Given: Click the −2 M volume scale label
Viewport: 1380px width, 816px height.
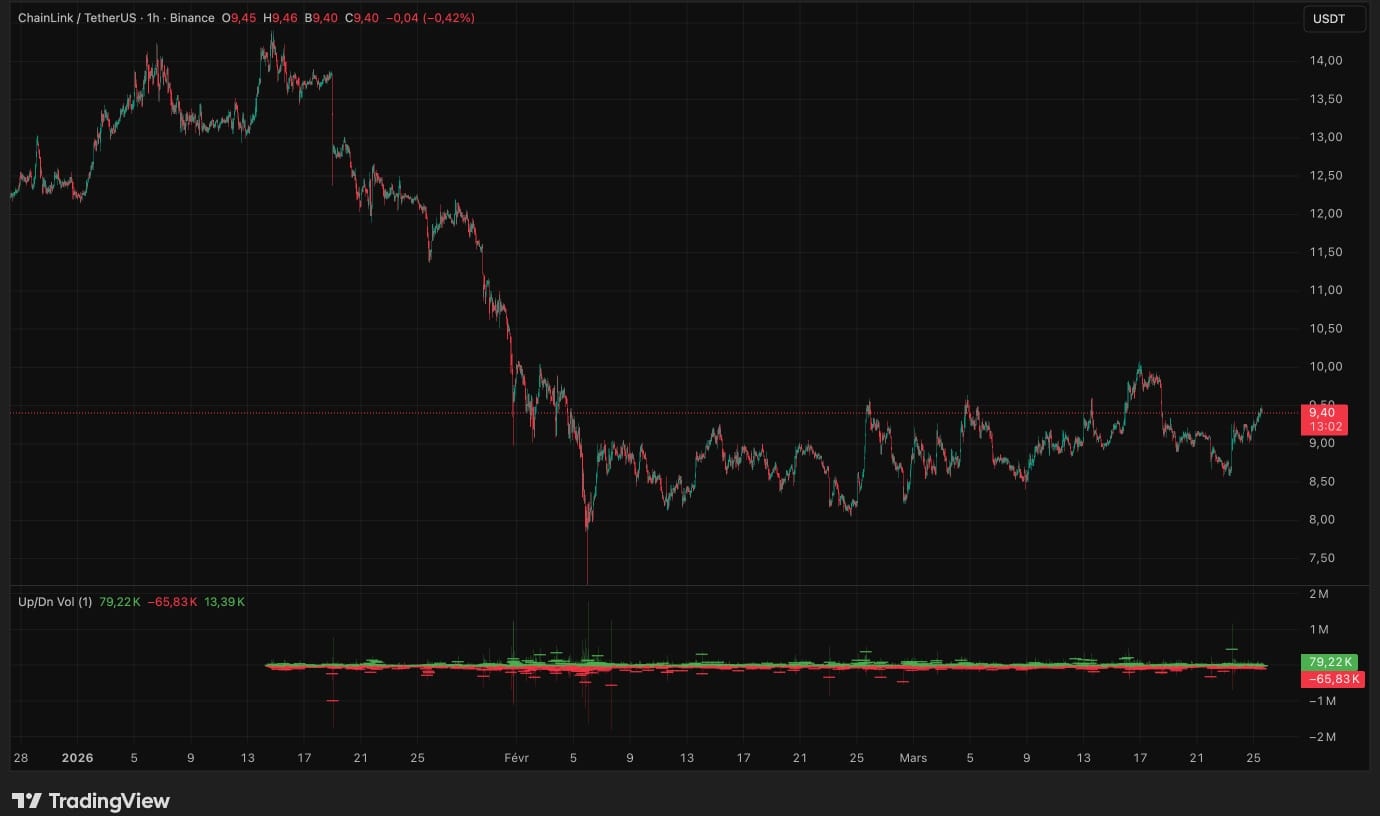Looking at the screenshot, I should (x=1322, y=737).
